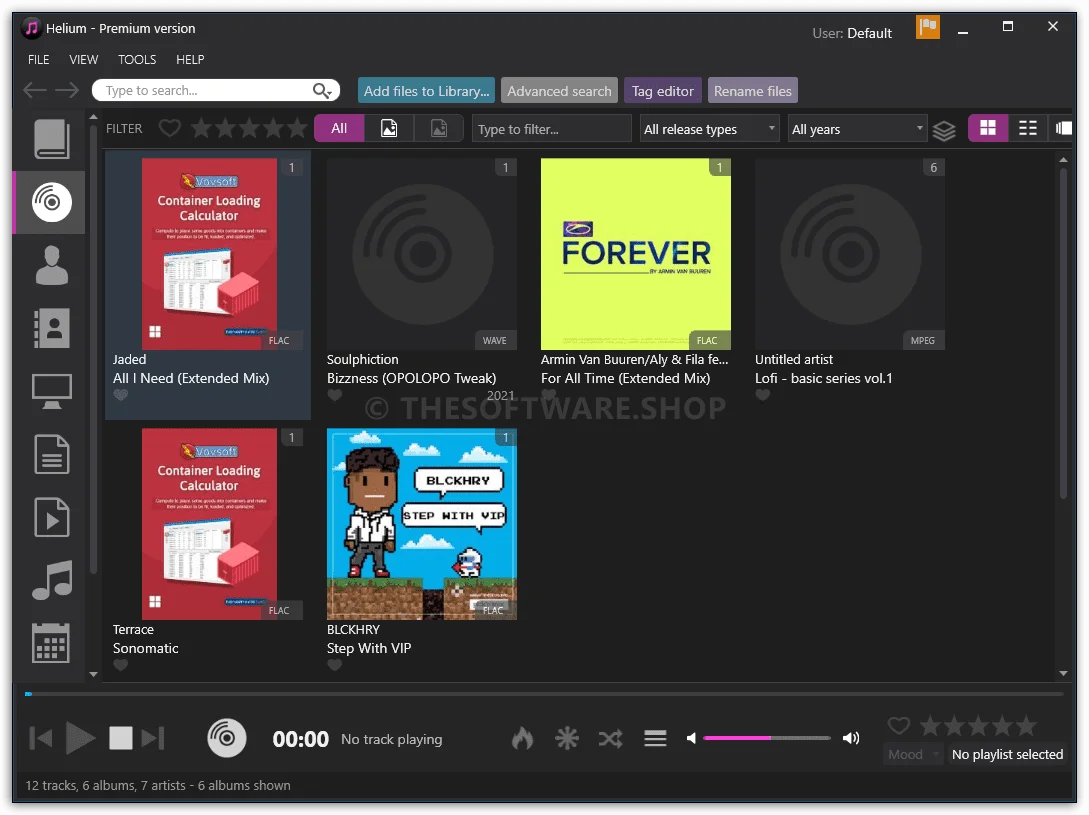Click the track progress seek bar
Screen dimensions: 1089x815
point(544,693)
